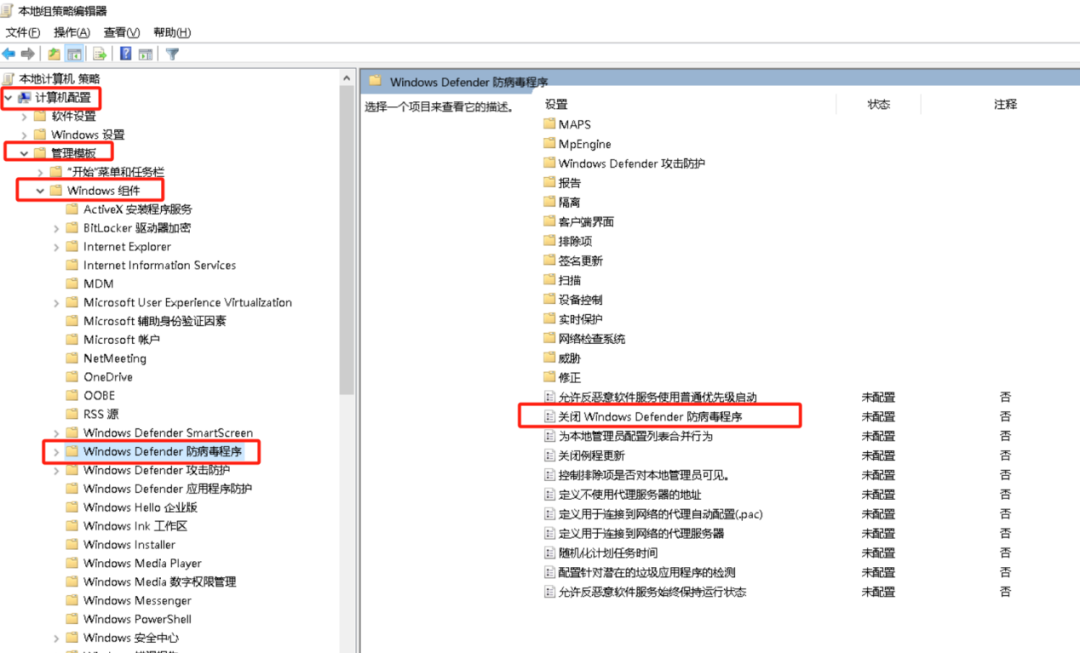Click the Up One Level folder icon
Image resolution: width=1080 pixels, height=653 pixels.
click(x=54, y=54)
